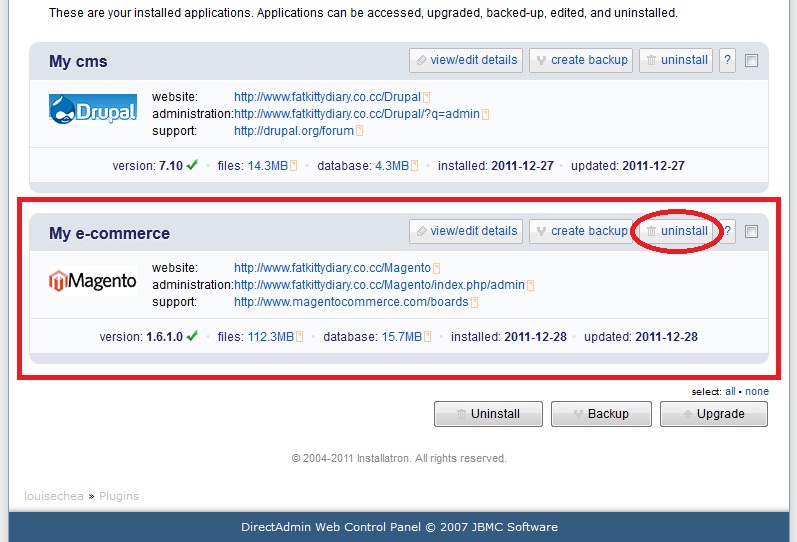This screenshot has width=797, height=542.
Task: Click green checkmark beside version 1.6.1.0
Action: pyautogui.click(x=192, y=336)
